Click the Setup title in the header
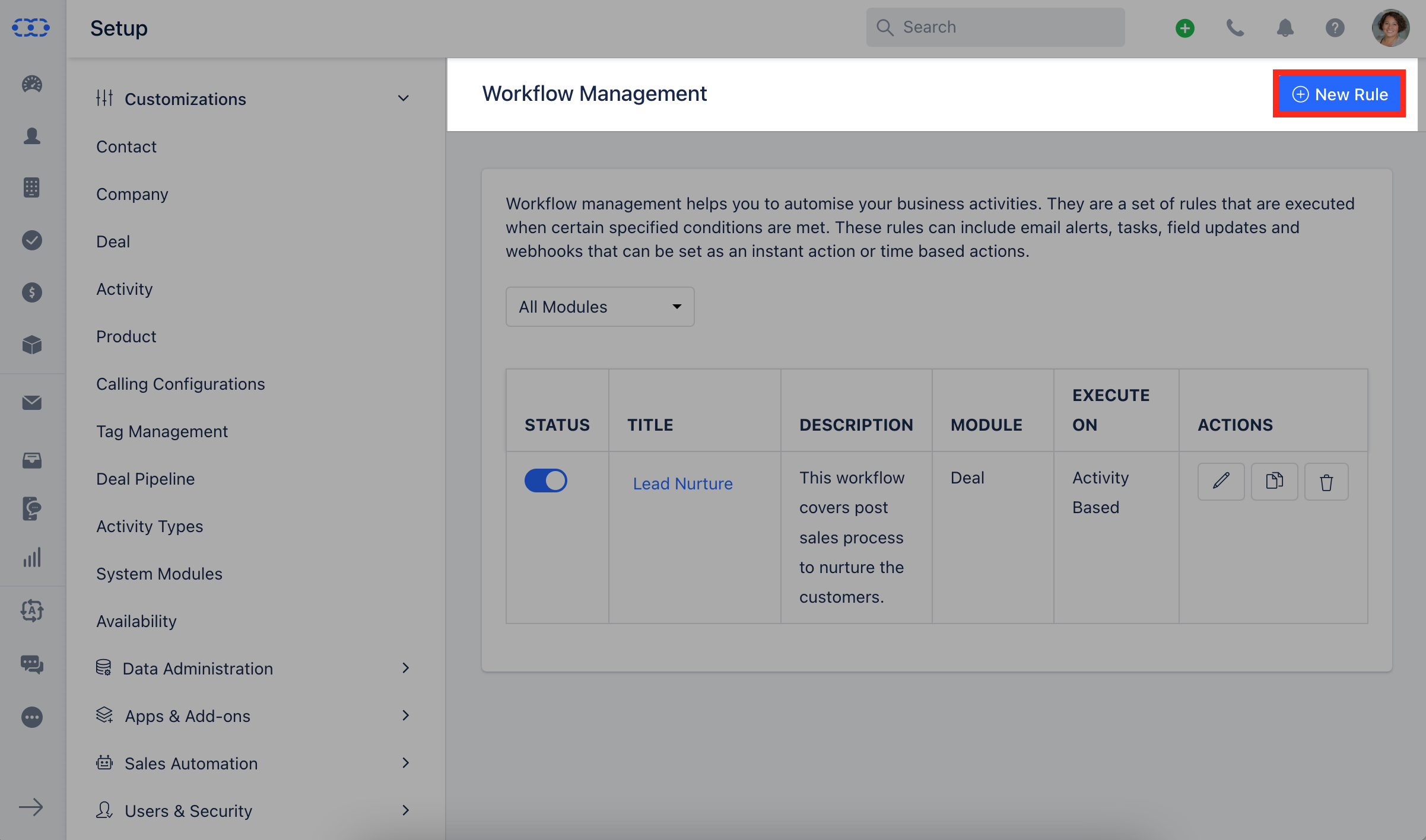 coord(119,28)
